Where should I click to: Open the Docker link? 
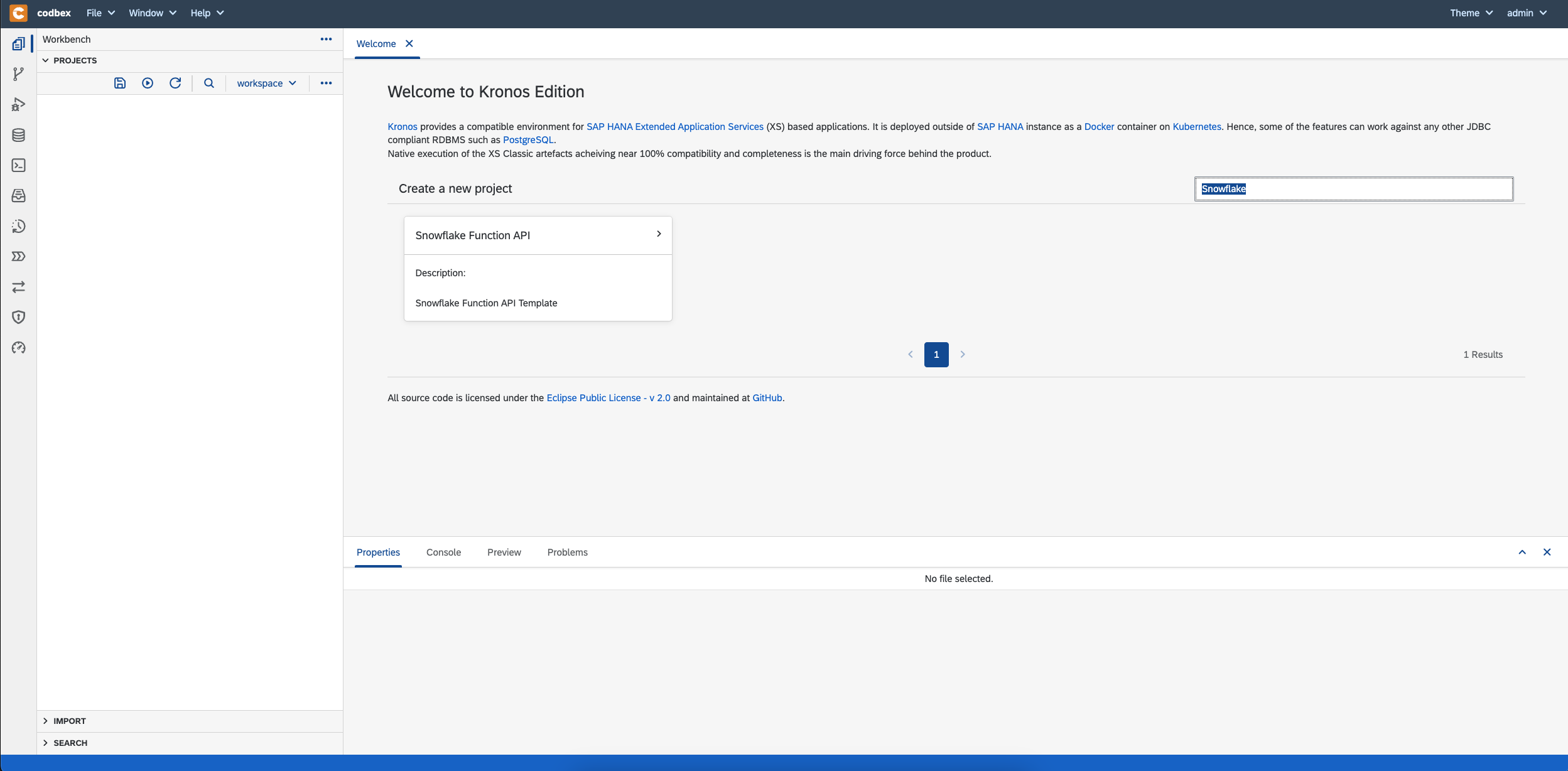1100,126
